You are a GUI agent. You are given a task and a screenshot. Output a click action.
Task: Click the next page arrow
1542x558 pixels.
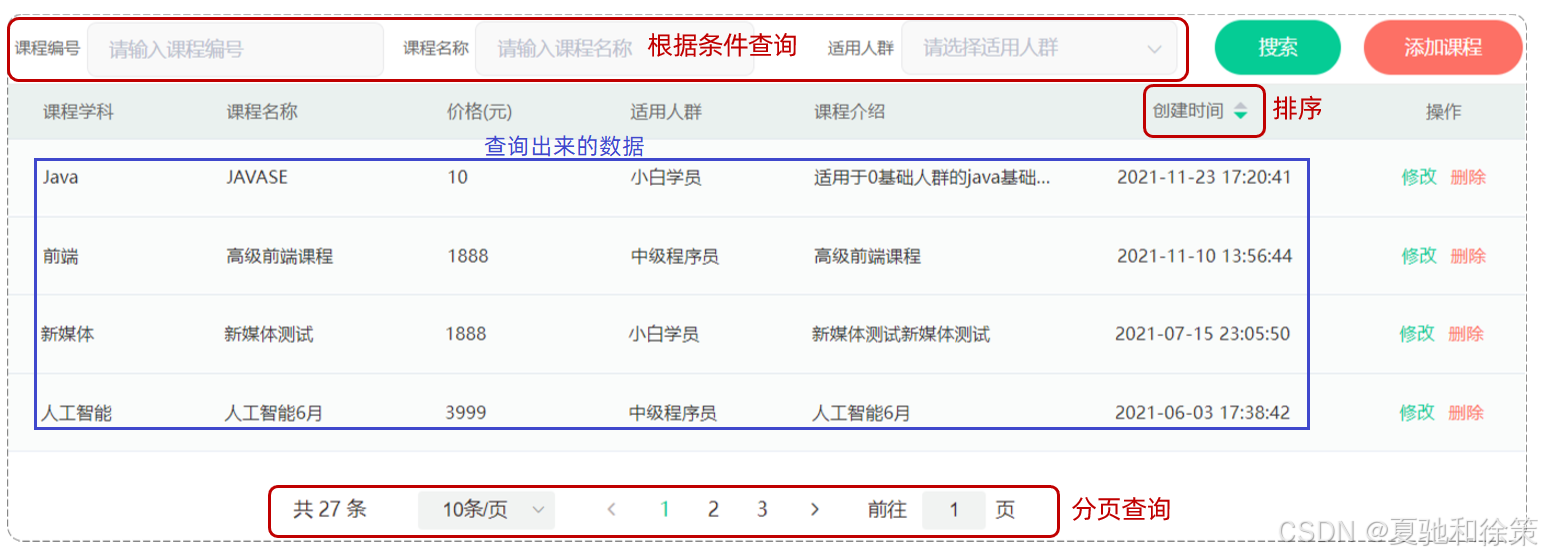(x=814, y=510)
